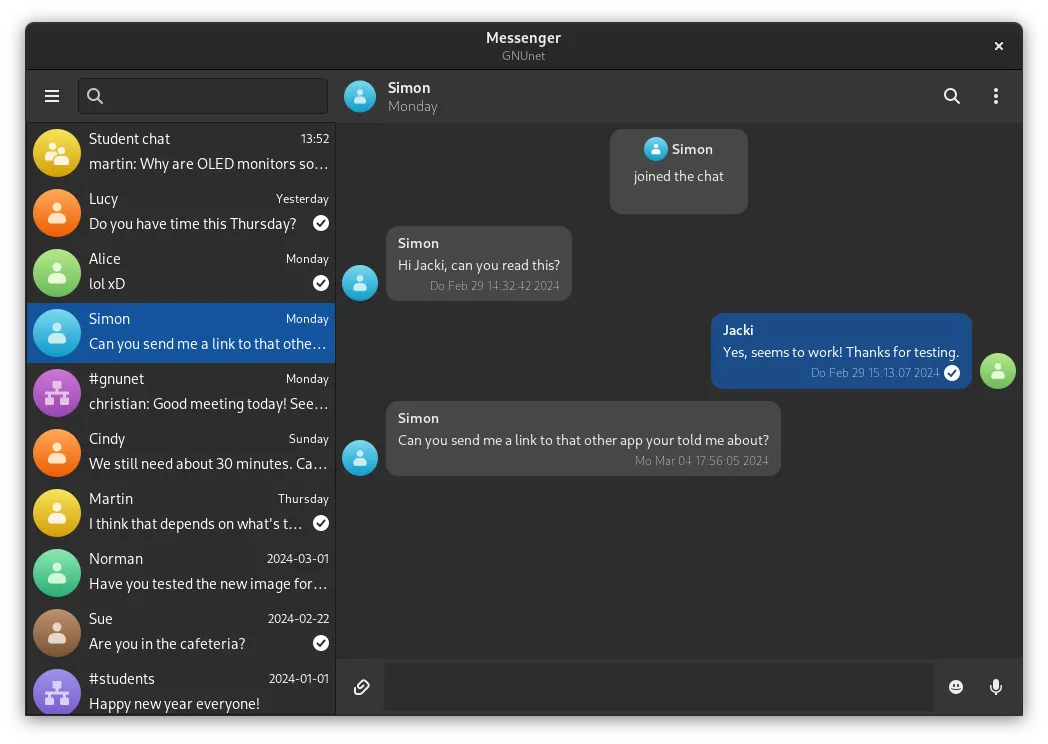1048x744 pixels.
Task: Click the #gnunet channel avatar icon
Action: point(57,393)
